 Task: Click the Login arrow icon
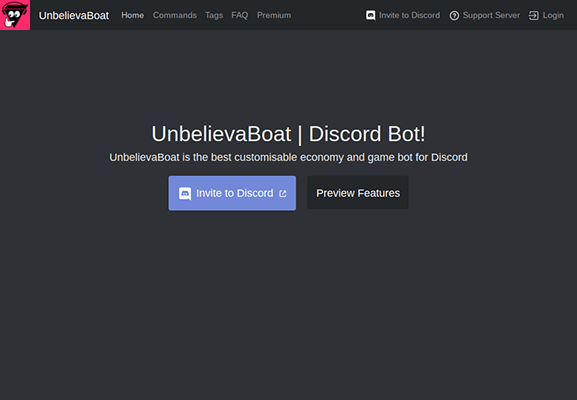click(x=534, y=15)
